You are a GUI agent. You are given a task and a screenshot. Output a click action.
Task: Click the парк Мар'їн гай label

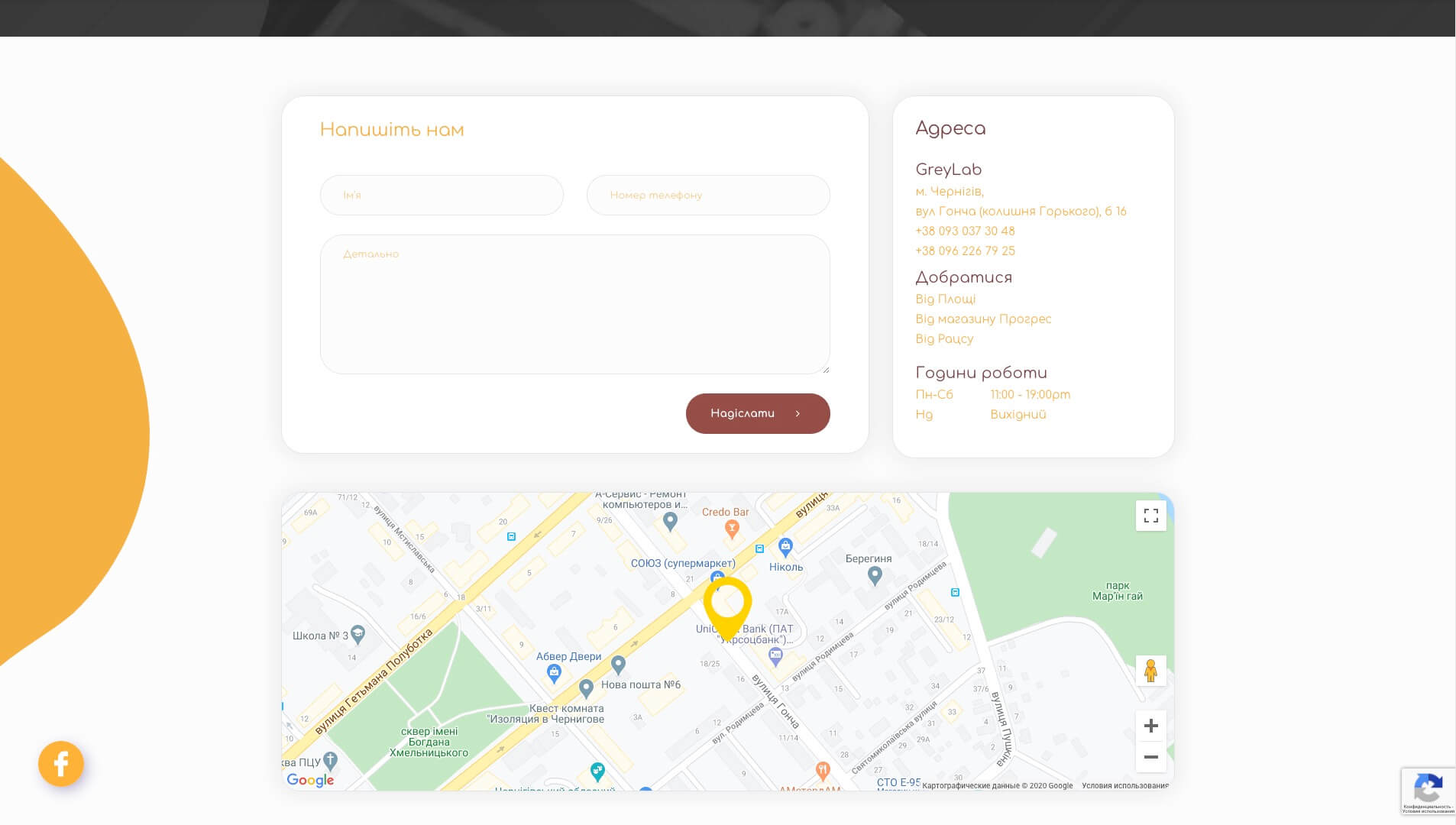pos(1117,591)
